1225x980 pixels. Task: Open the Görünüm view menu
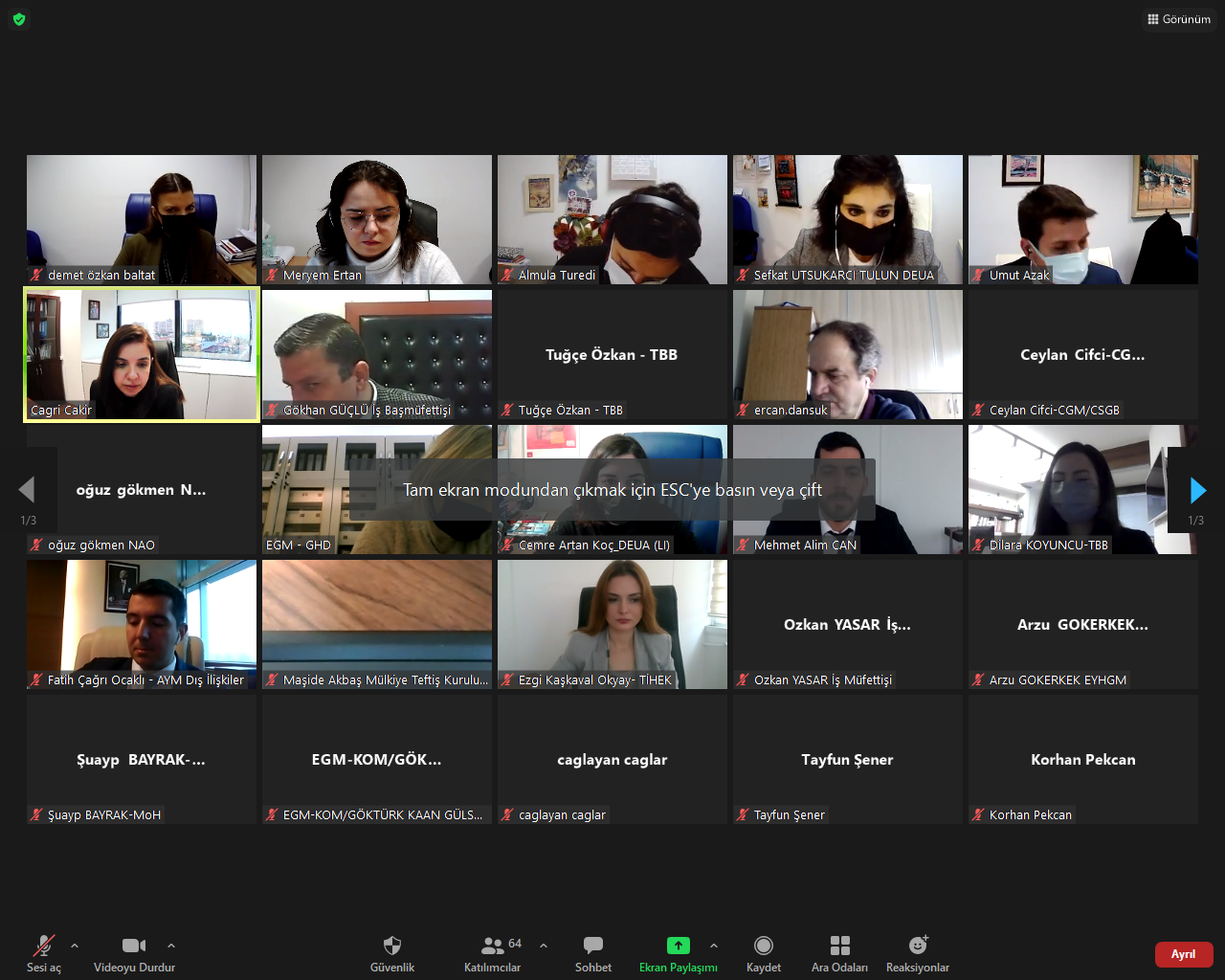(x=1179, y=19)
